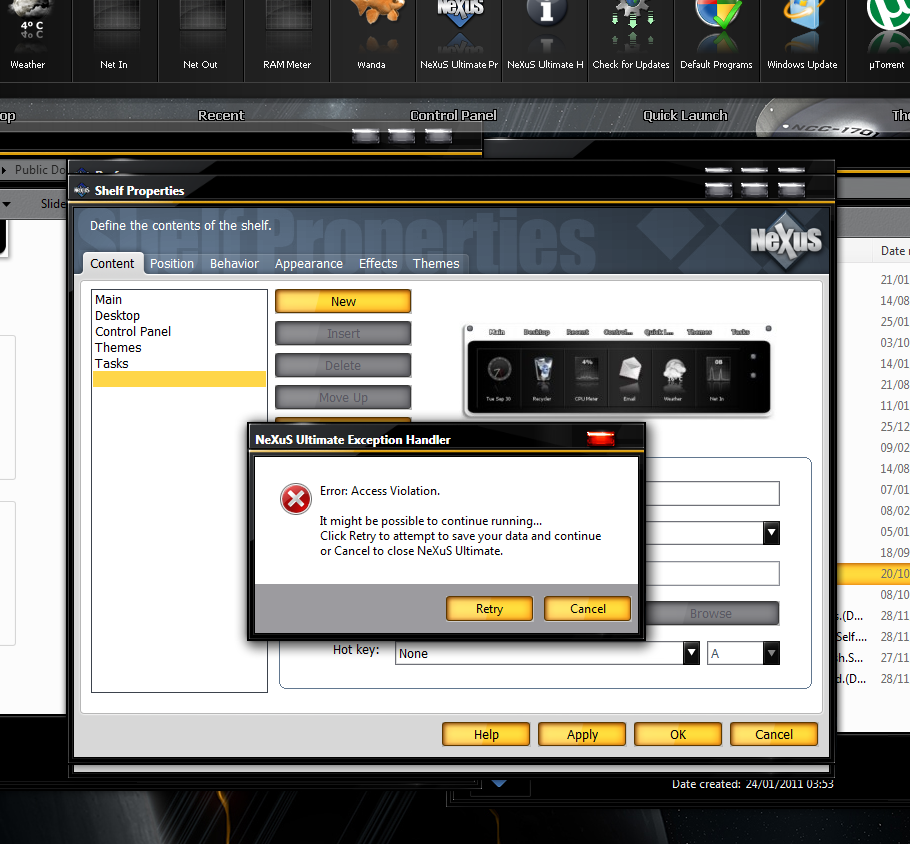Viewport: 910px width, 844px height.
Task: Open the dropdown above the Browse button
Action: coord(771,533)
